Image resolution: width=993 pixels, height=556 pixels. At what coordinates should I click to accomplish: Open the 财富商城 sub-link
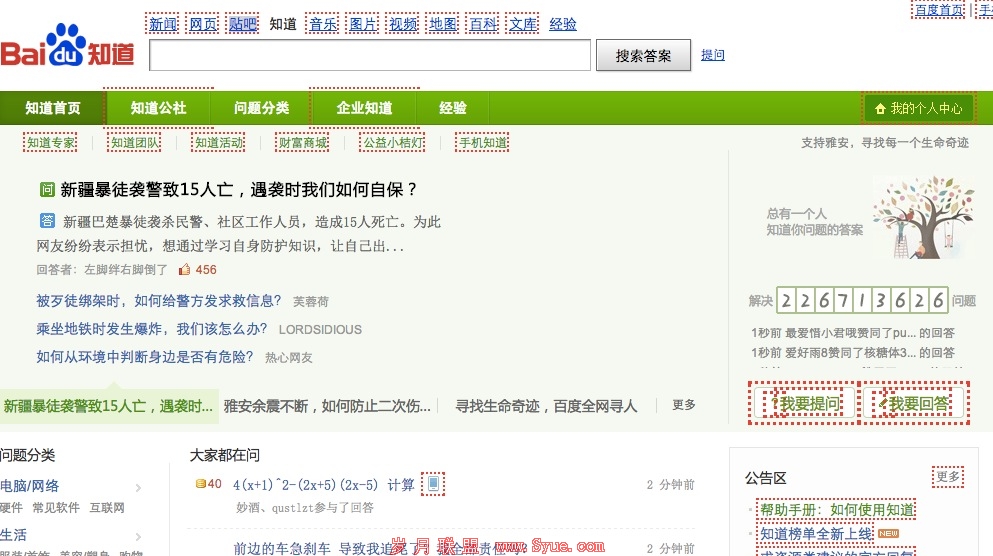(303, 143)
